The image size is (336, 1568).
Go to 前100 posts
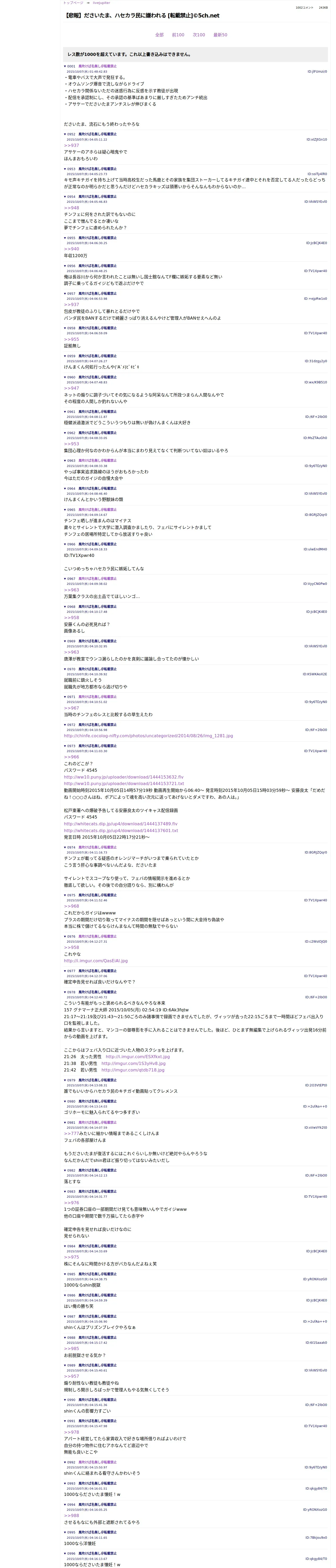(x=178, y=35)
